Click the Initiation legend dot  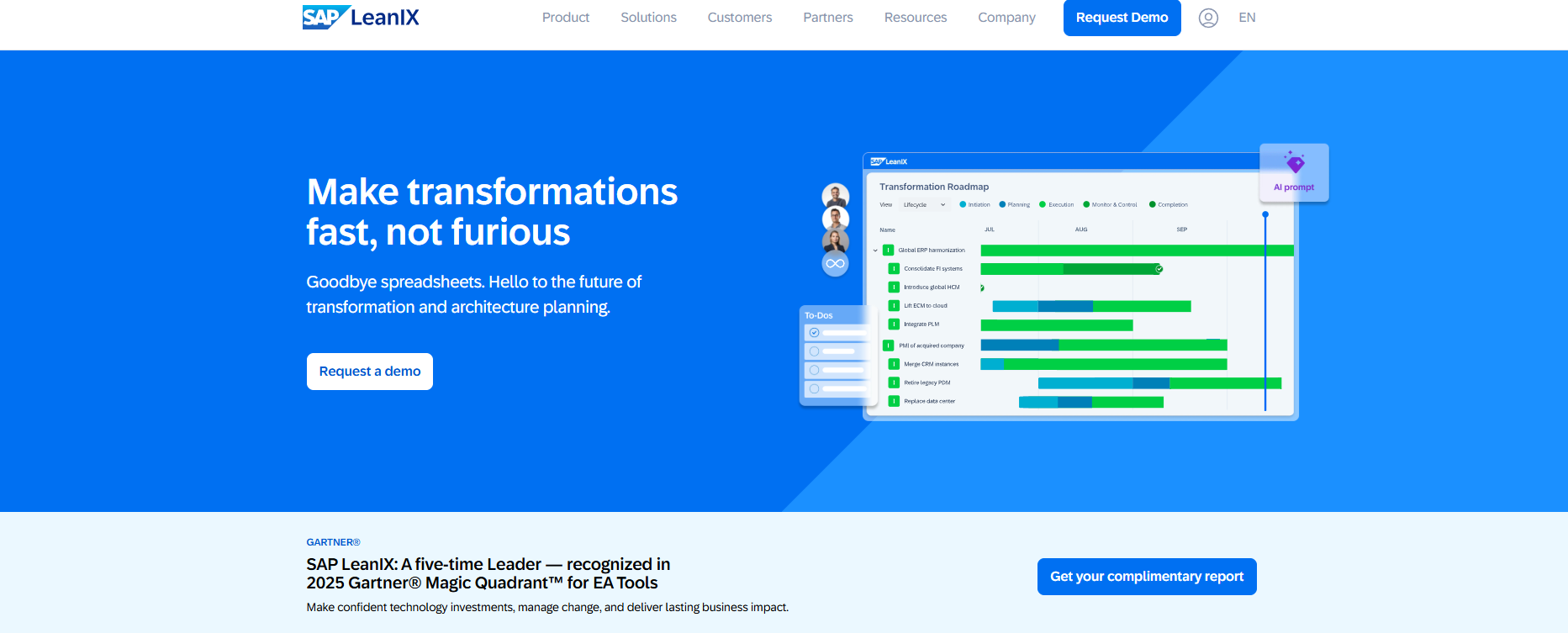(x=963, y=204)
